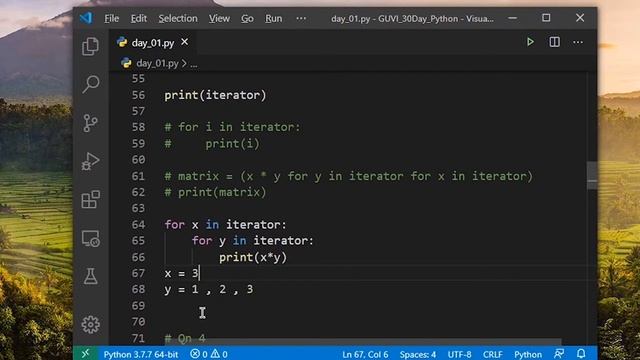Run Python file with play button
The image size is (640, 360).
530,42
